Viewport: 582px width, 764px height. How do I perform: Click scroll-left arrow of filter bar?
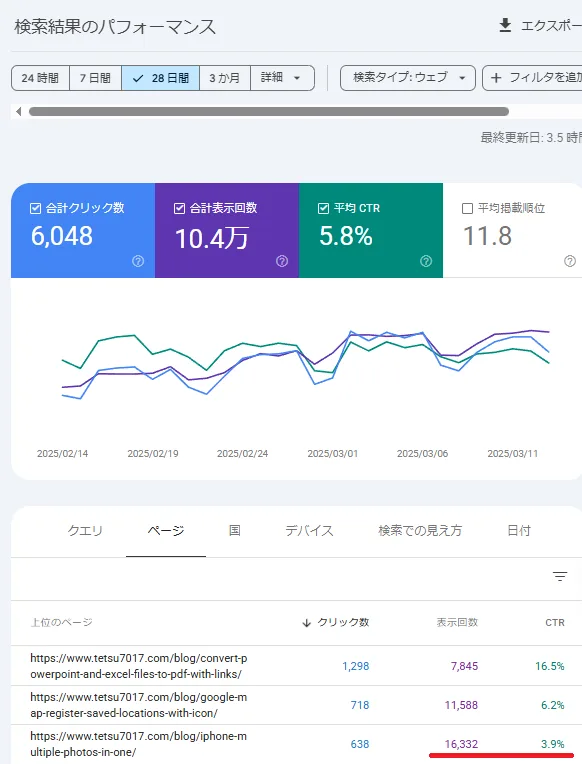click(x=19, y=112)
